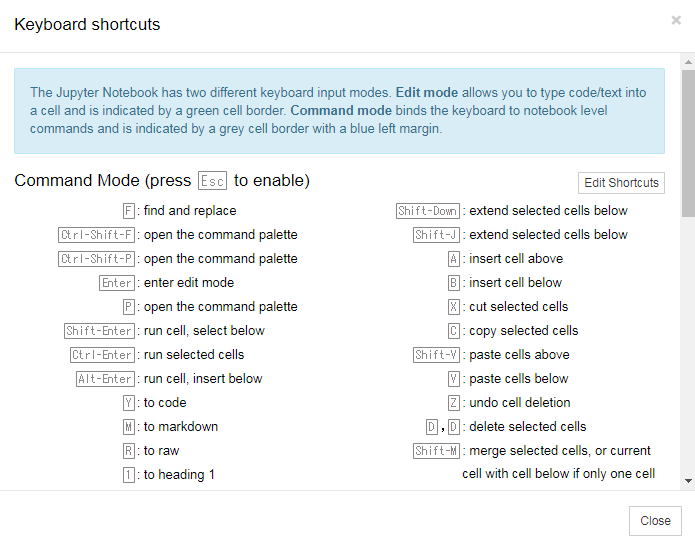Image resolution: width=695 pixels, height=542 pixels.
Task: Dismiss the dialog with the top X icon
Action: click(x=676, y=20)
